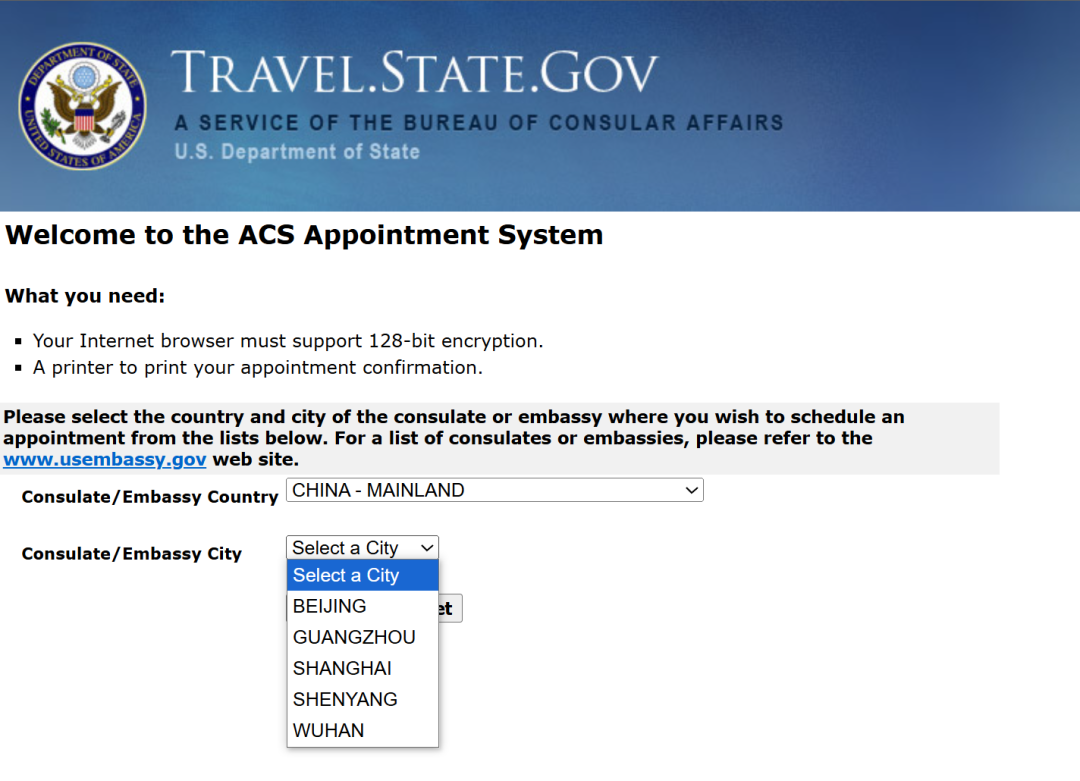Click the 'Consulate/Embassy City' label
Viewport: 1080px width, 781px height.
132,554
